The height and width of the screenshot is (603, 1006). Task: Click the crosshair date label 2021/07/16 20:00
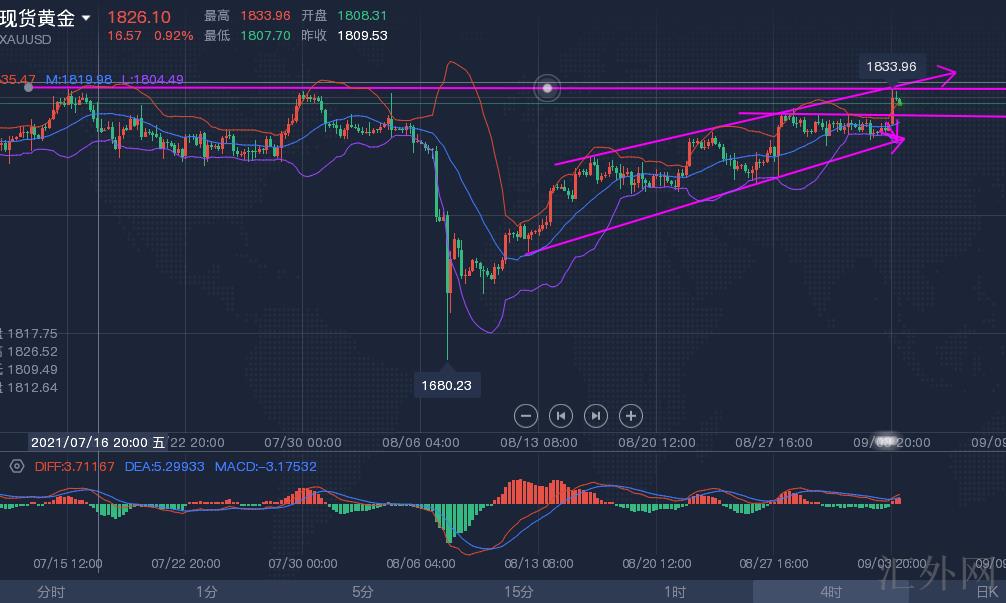[90, 442]
